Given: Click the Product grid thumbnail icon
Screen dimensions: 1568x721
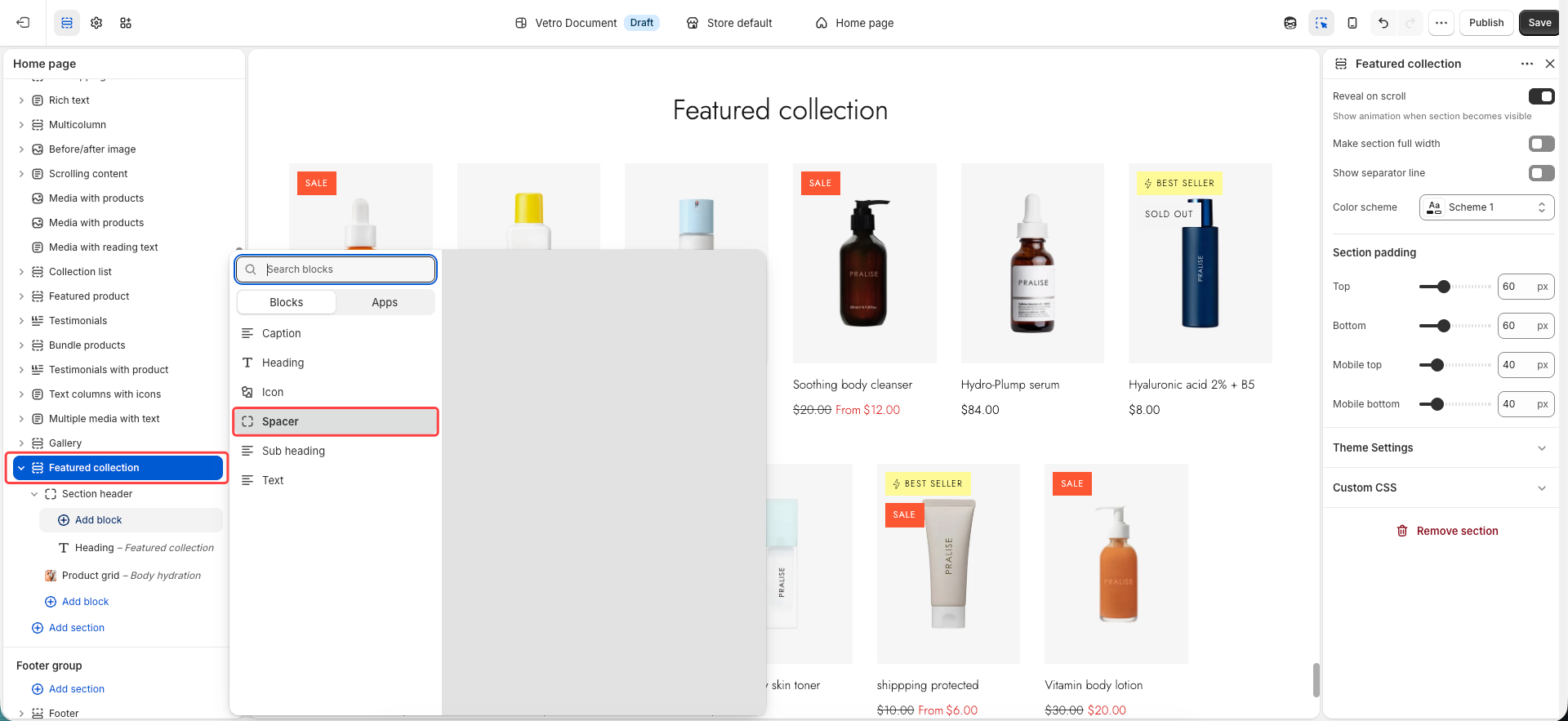Looking at the screenshot, I should click(51, 576).
